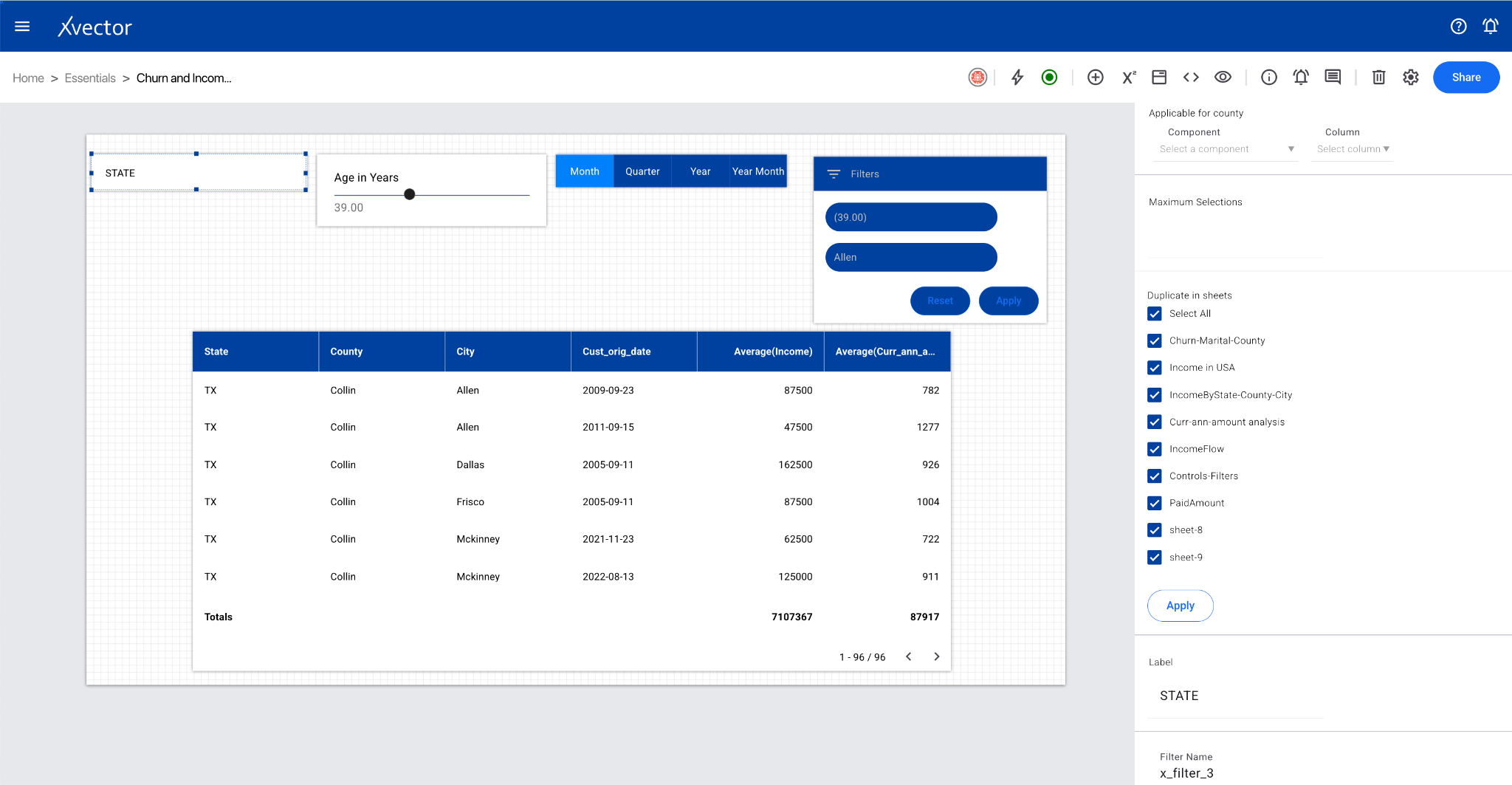Viewport: 1512px width, 785px height.
Task: Open the help question mark icon
Action: tap(1458, 27)
